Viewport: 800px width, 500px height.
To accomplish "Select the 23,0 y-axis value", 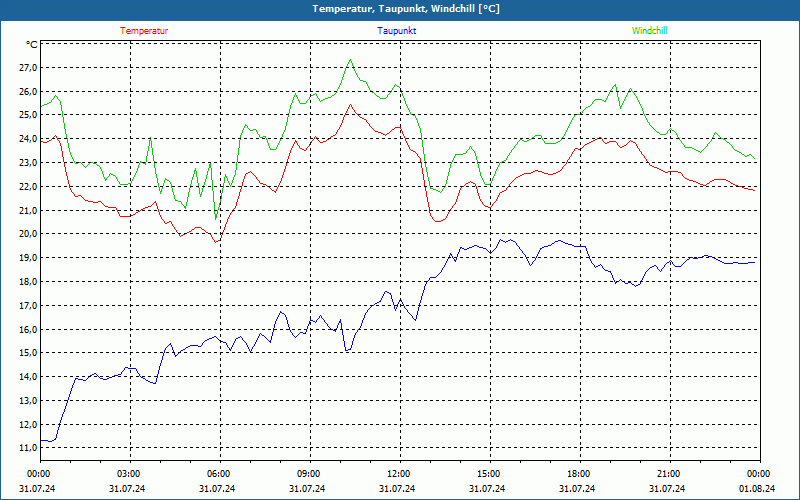I will pos(28,163).
